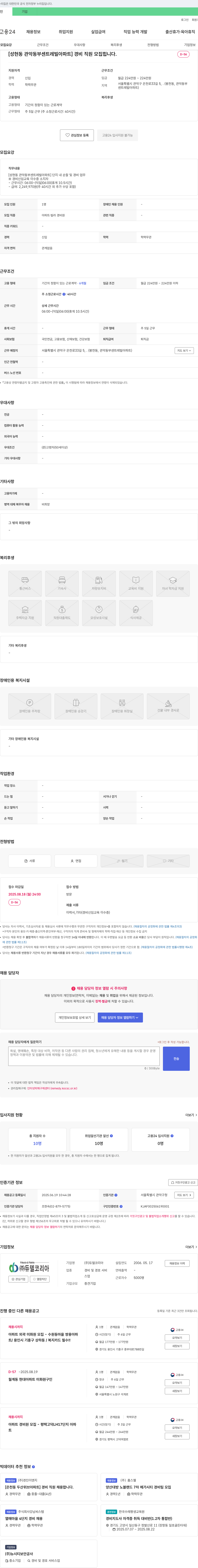Viewport: 198px width, 1568px height.
Task: Switch to the green 기업 tab
Action: 25,12
